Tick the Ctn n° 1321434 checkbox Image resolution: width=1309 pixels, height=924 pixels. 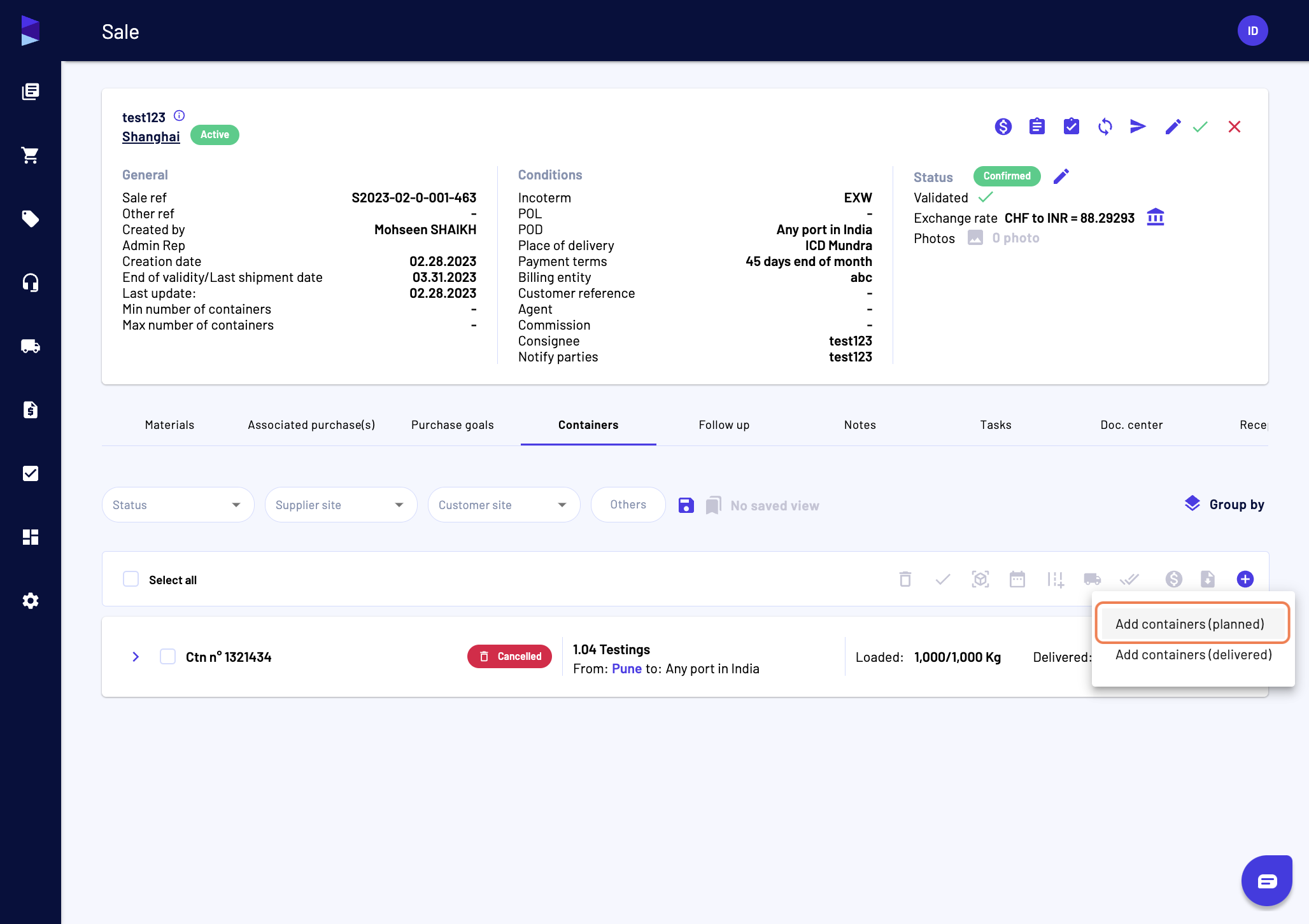pyautogui.click(x=168, y=657)
